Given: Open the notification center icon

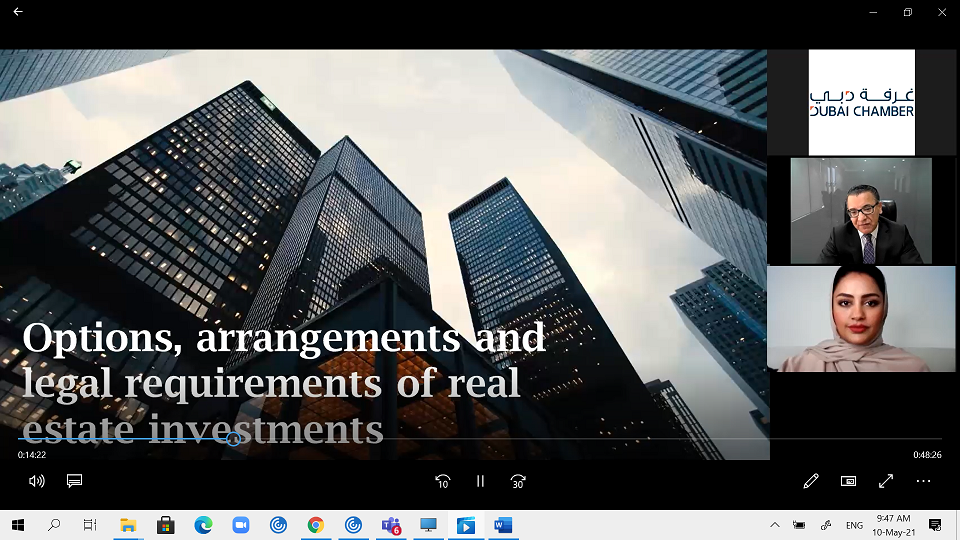Looking at the screenshot, I should (x=935, y=525).
